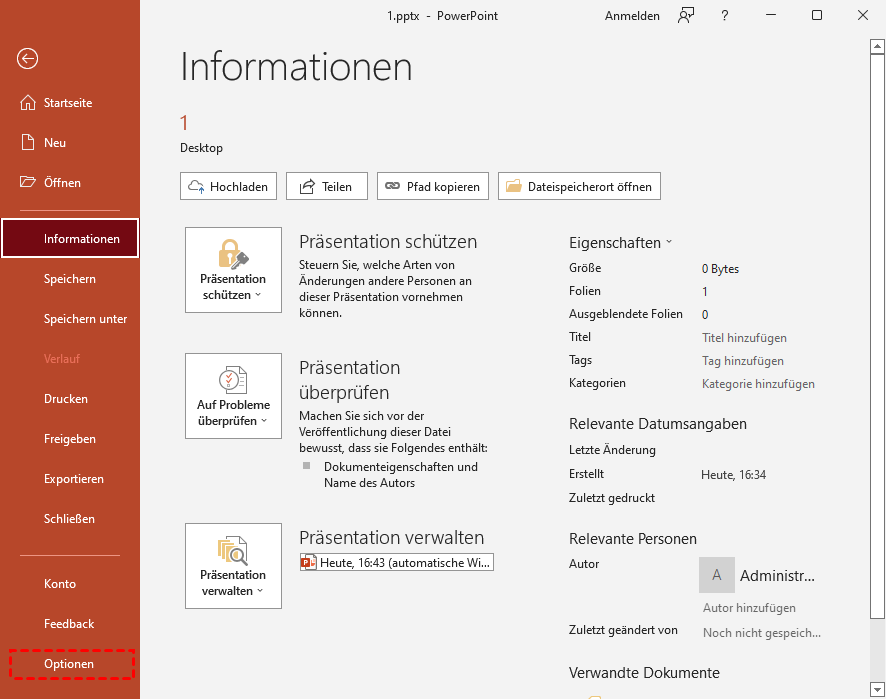Open Speichern unter in the sidebar

coord(70,319)
